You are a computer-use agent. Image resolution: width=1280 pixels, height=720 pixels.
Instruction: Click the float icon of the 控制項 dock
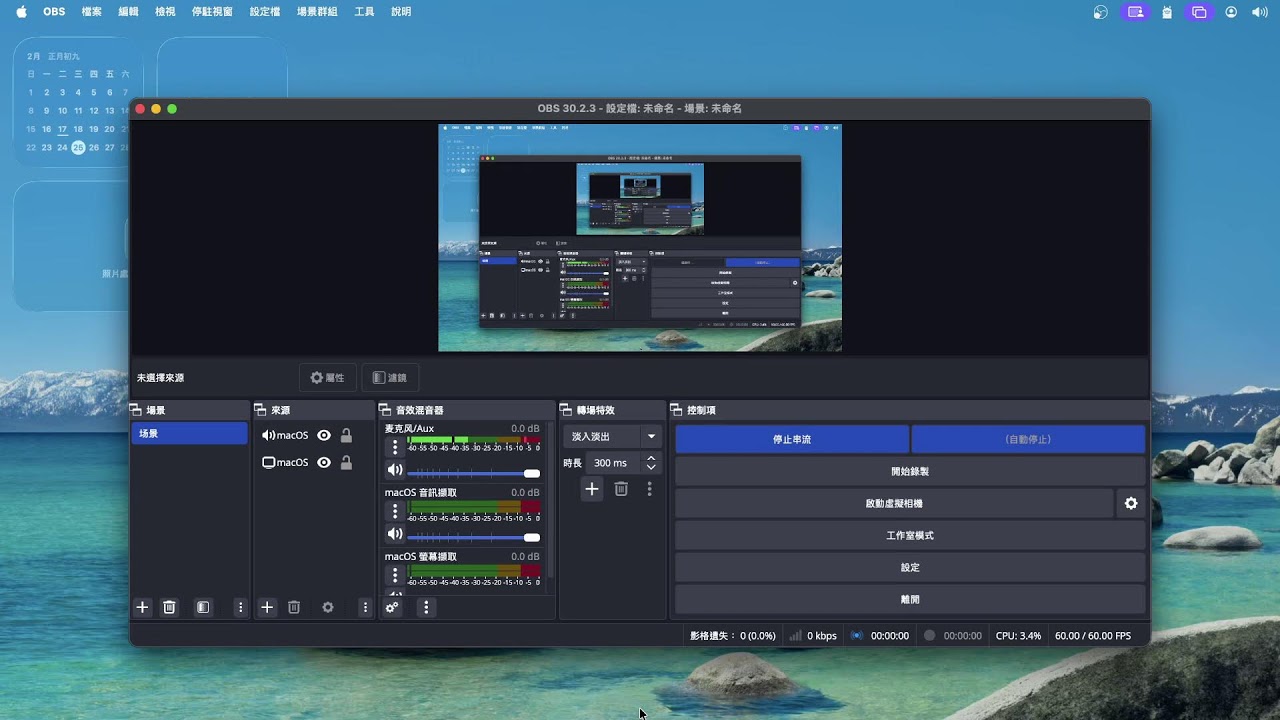[x=676, y=410]
